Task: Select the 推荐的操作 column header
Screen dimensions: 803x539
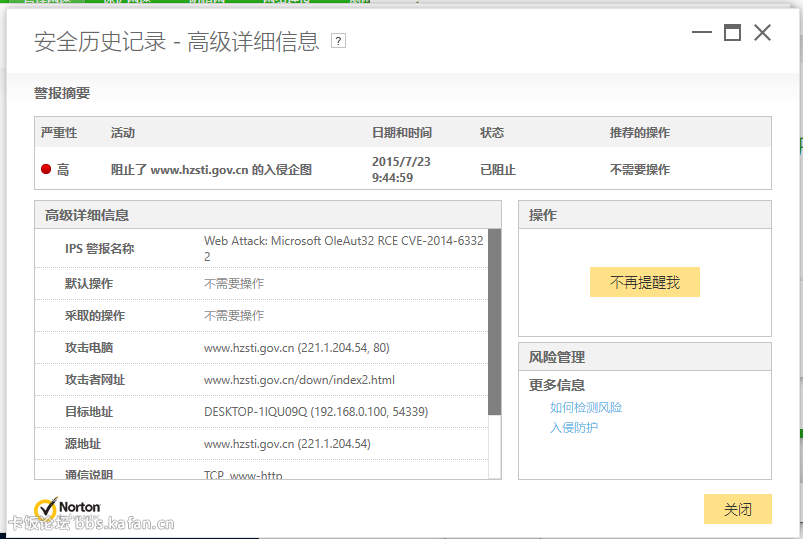Action: click(x=640, y=133)
